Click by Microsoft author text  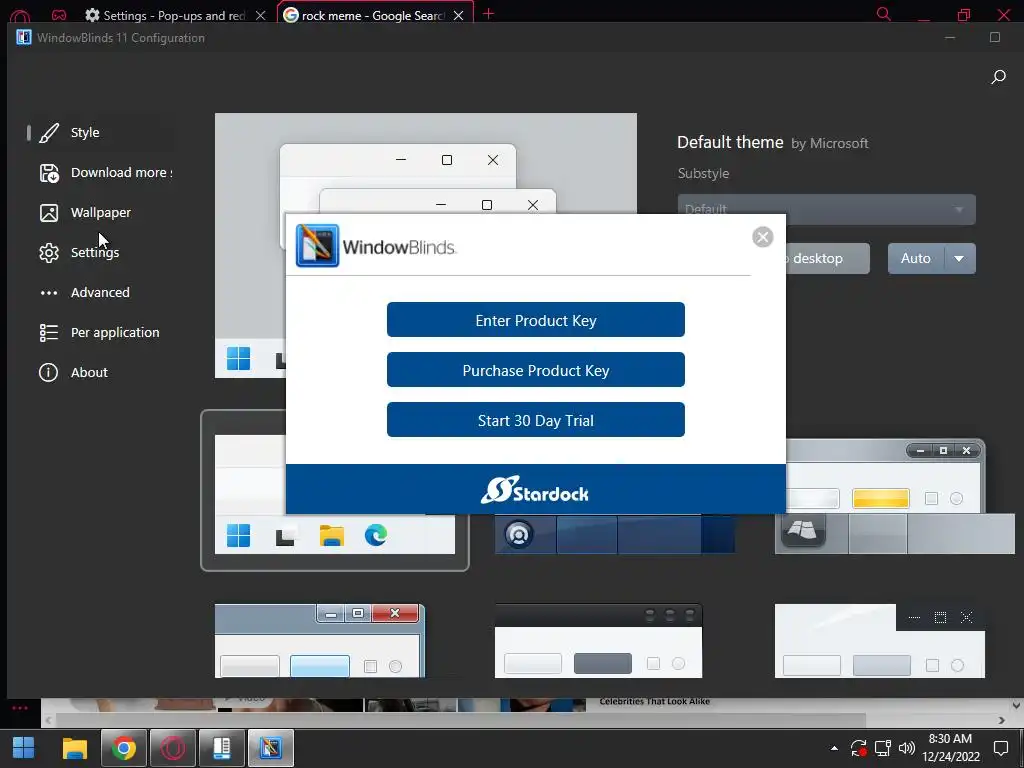tap(830, 144)
